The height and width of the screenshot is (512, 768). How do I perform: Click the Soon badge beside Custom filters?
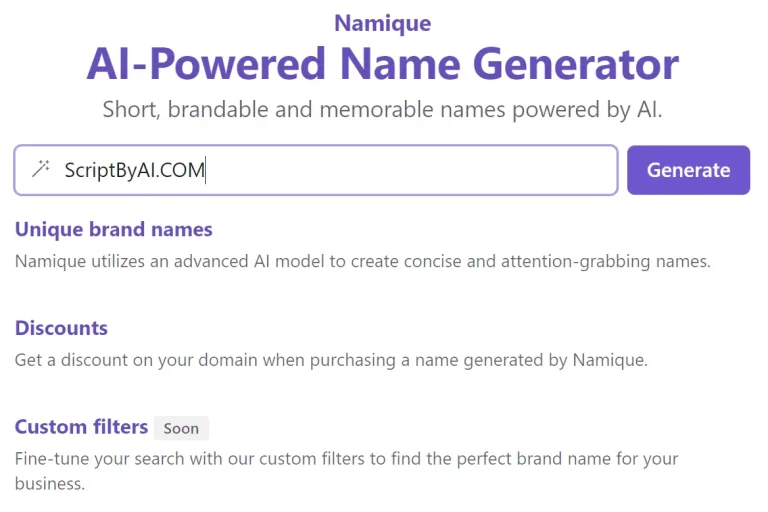pyautogui.click(x=181, y=428)
